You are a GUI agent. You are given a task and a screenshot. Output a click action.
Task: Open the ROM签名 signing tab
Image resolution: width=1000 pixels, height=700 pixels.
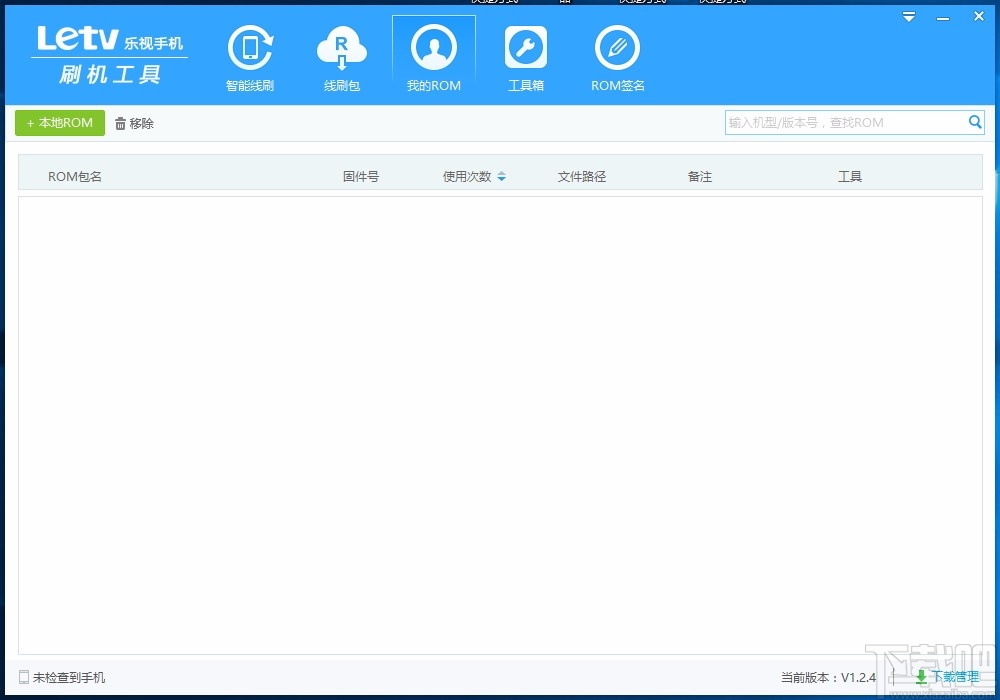click(x=617, y=59)
